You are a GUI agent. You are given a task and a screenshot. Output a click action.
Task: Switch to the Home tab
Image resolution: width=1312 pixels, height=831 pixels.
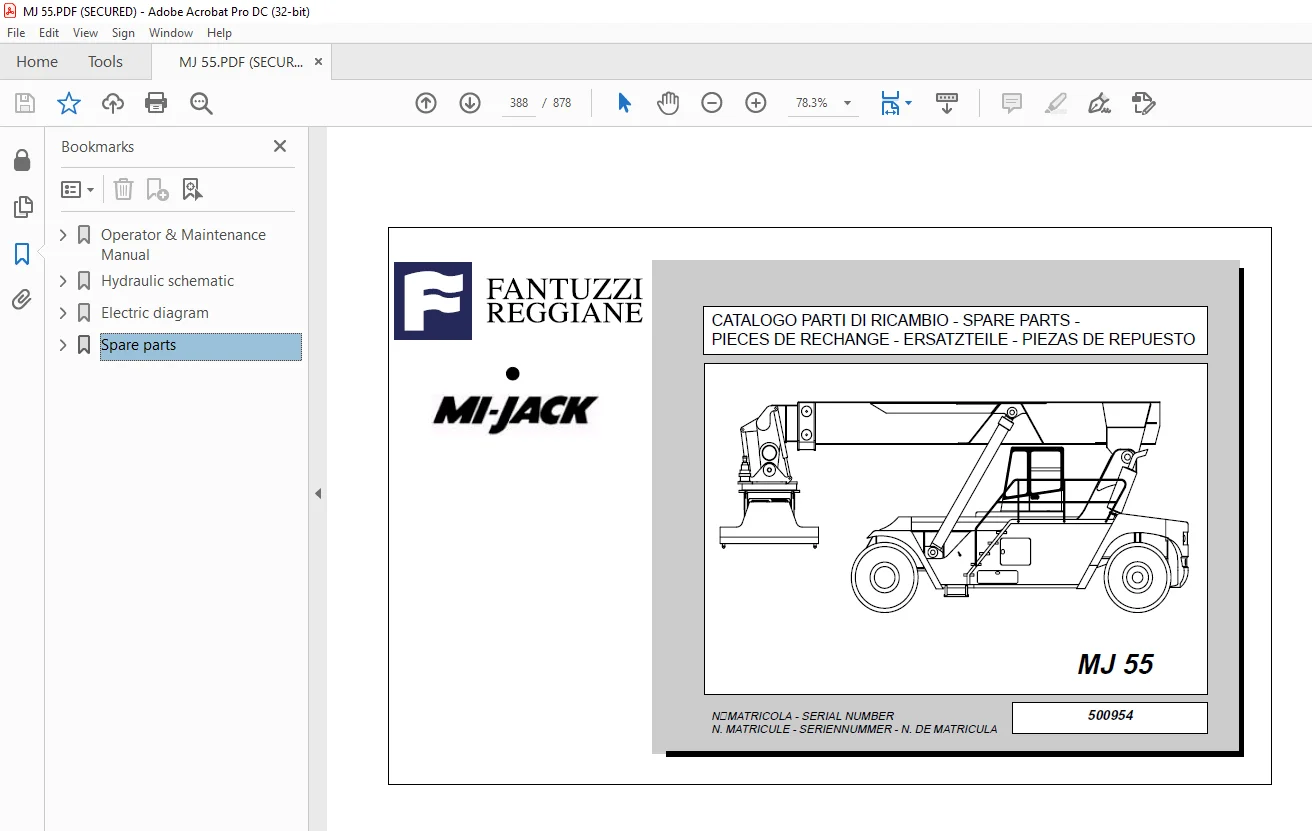click(37, 62)
